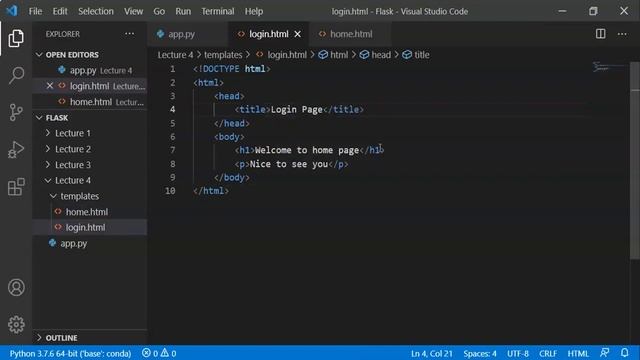
Task: Open app.py under Lecture 4
Action: (x=73, y=243)
